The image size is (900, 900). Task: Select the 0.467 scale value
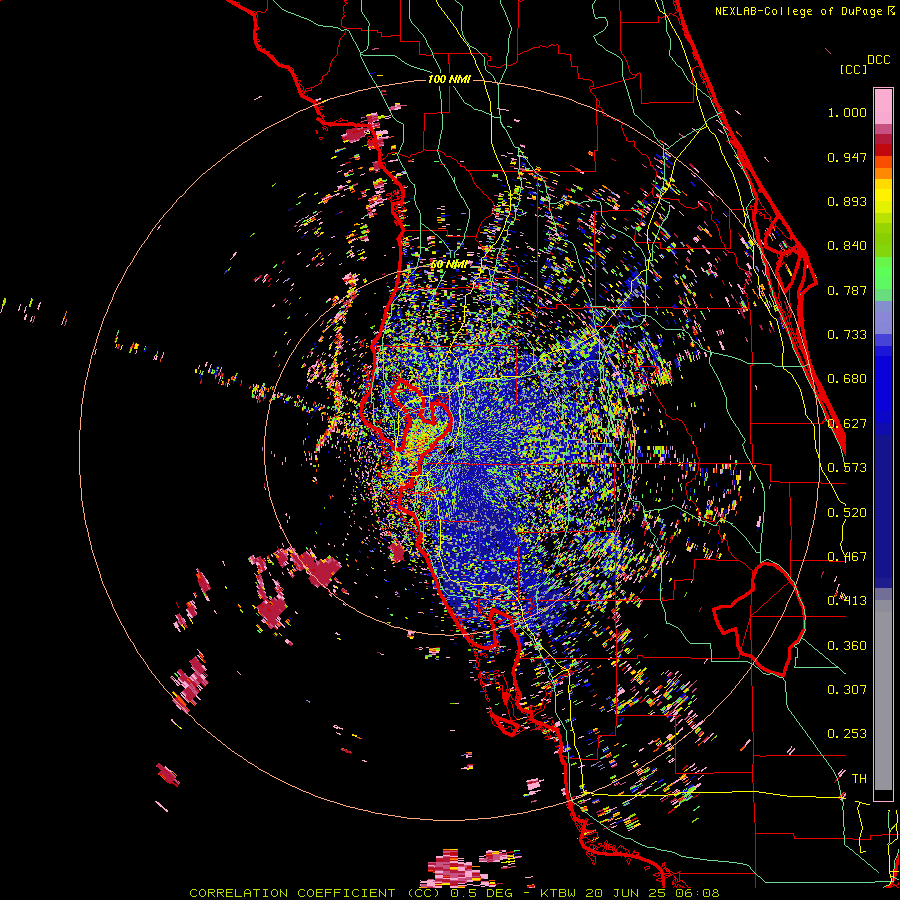coord(847,557)
